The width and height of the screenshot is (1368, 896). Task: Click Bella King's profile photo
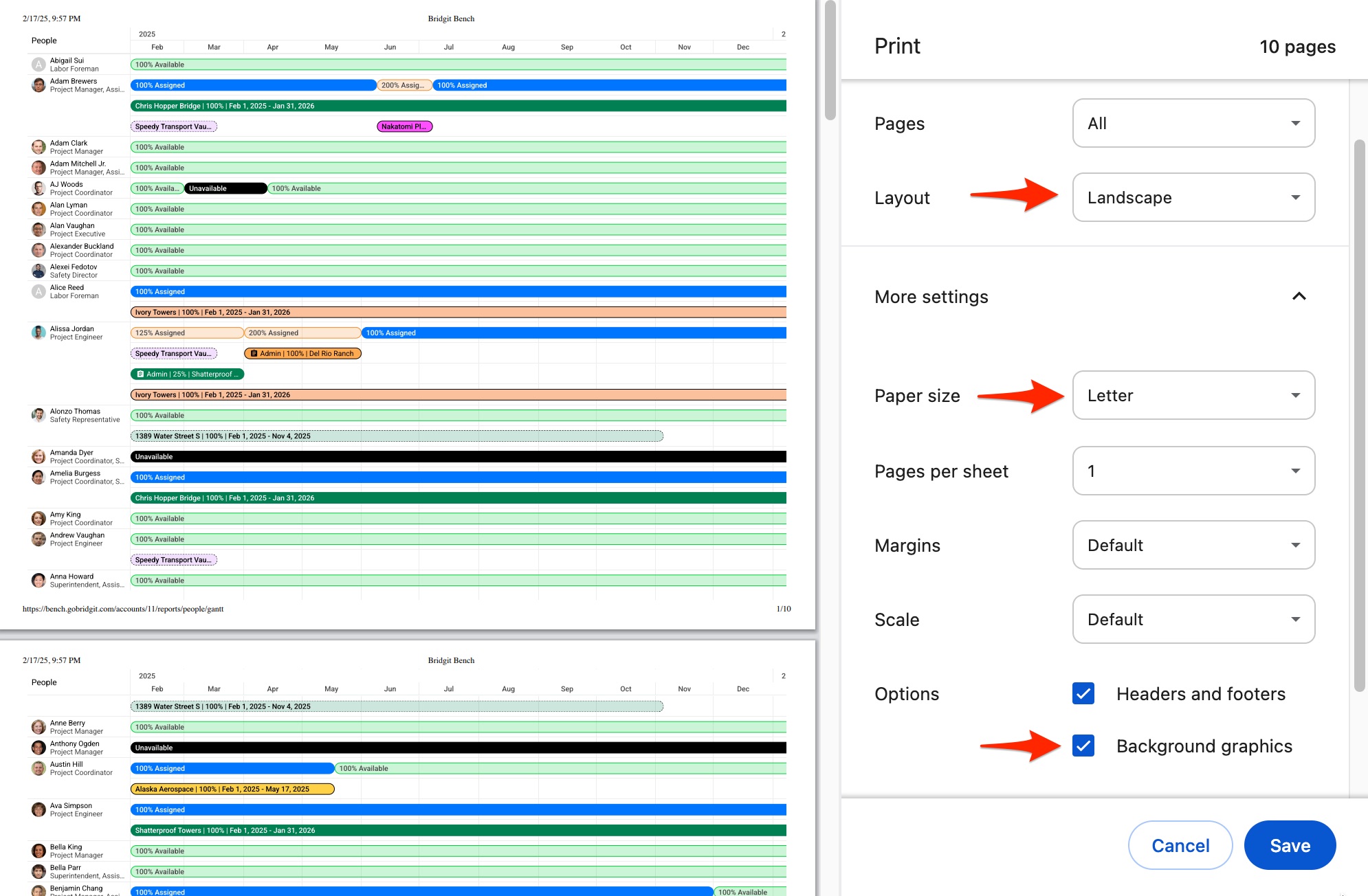(39, 851)
